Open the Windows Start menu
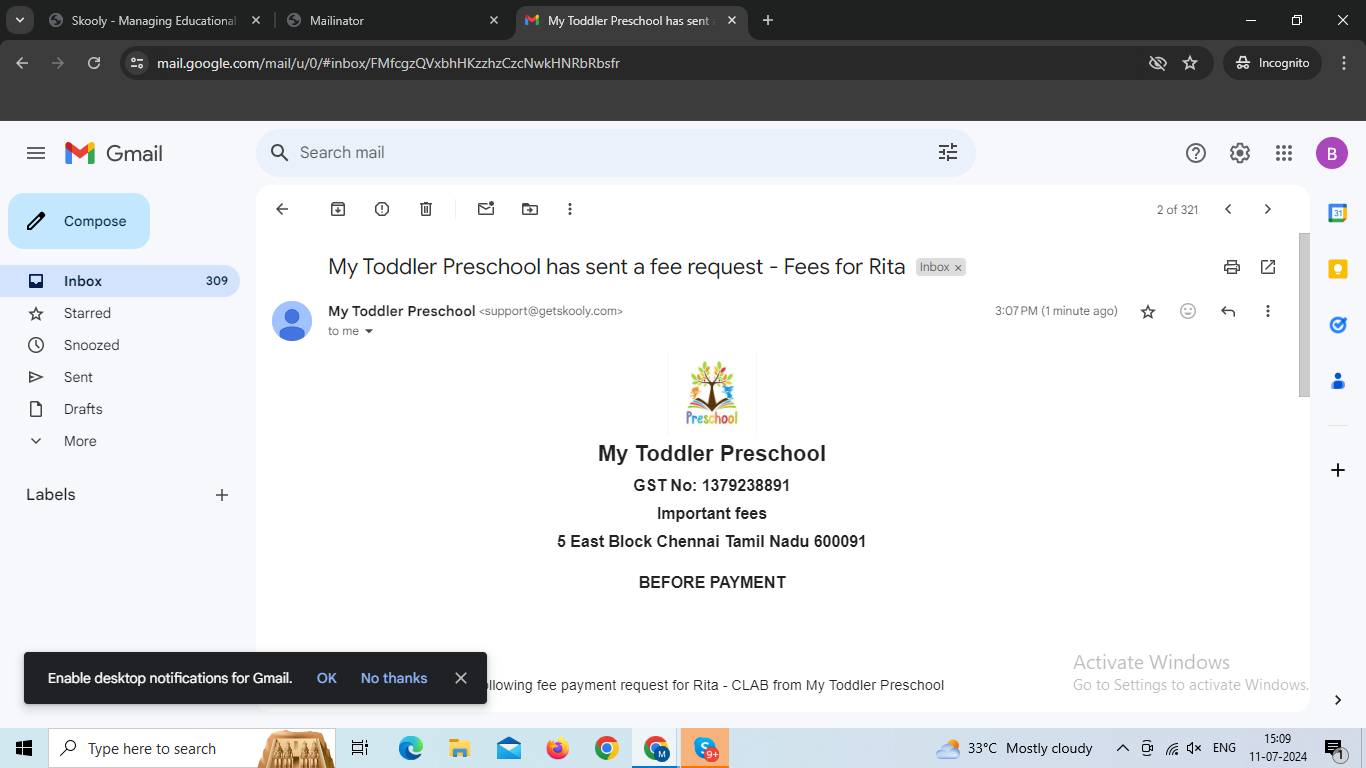This screenshot has width=1366, height=768. 24,748
